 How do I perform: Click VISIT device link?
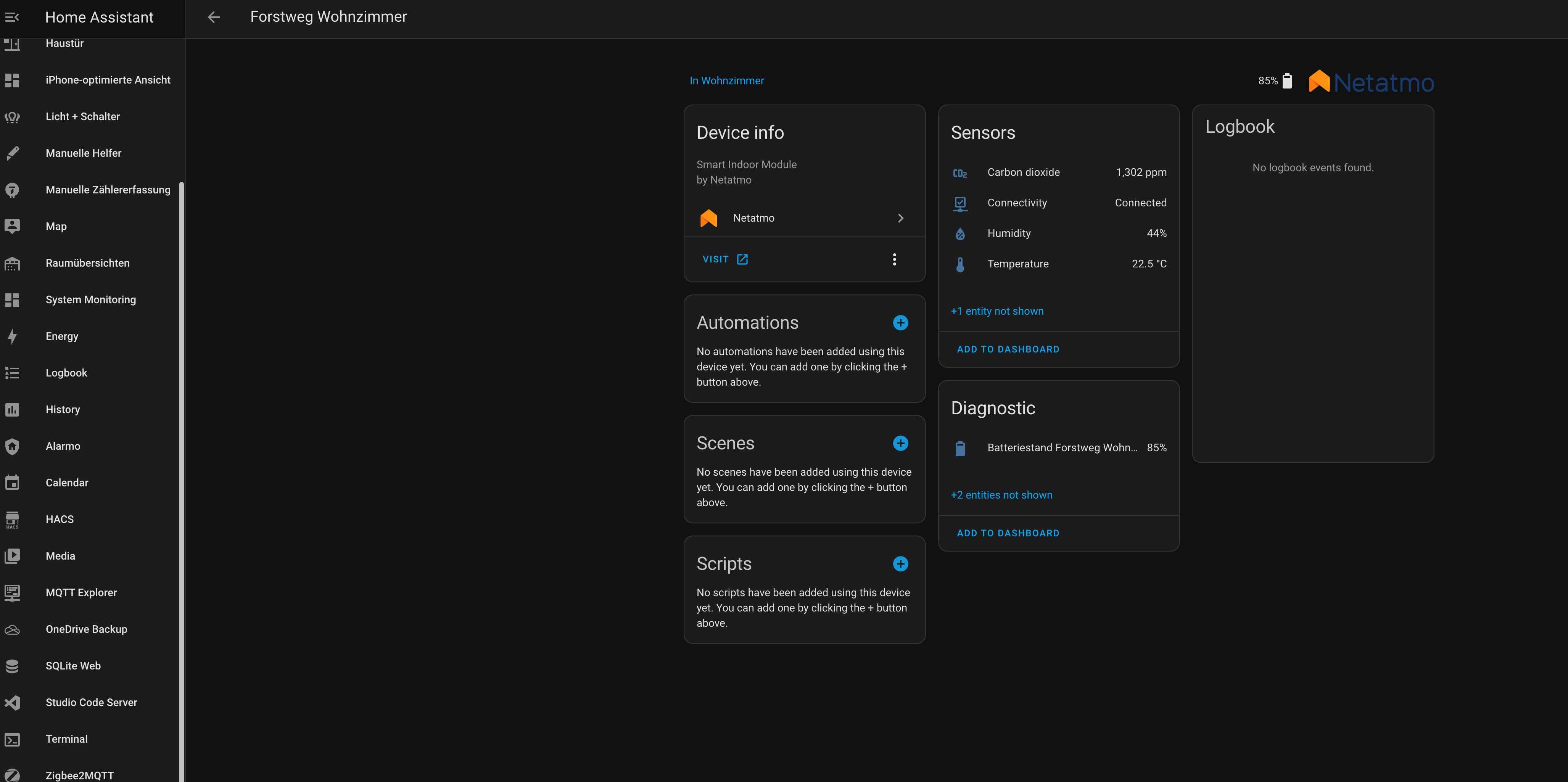(725, 259)
